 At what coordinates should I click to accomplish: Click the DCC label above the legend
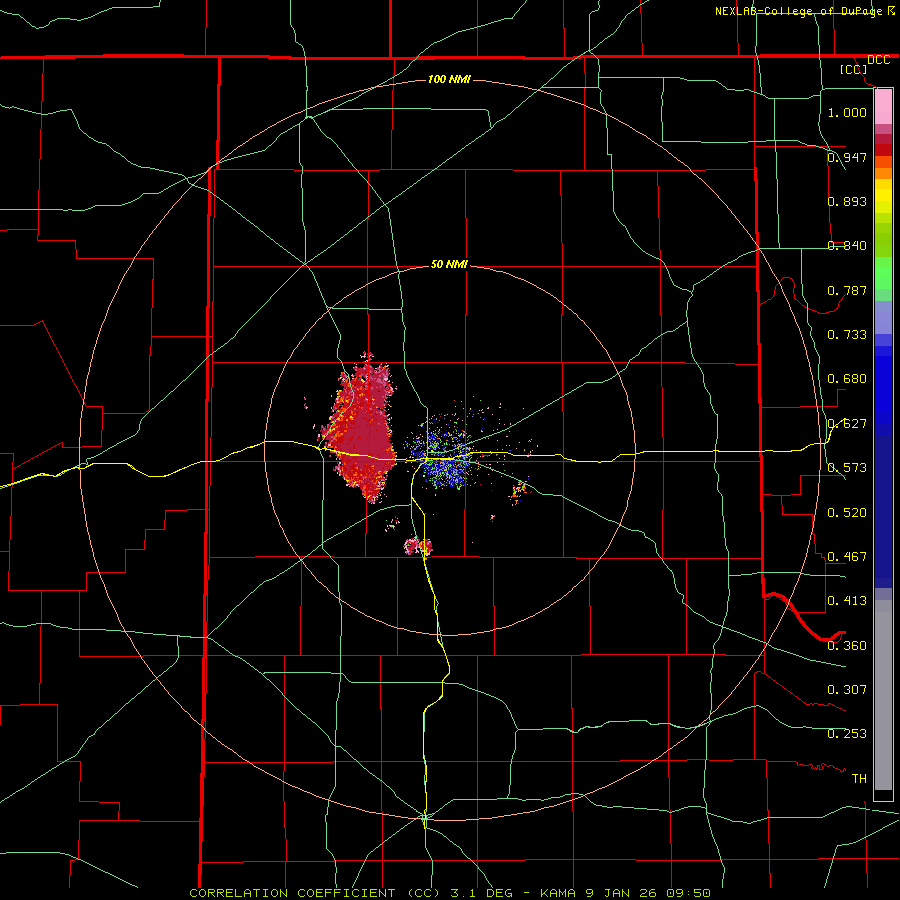(x=878, y=60)
